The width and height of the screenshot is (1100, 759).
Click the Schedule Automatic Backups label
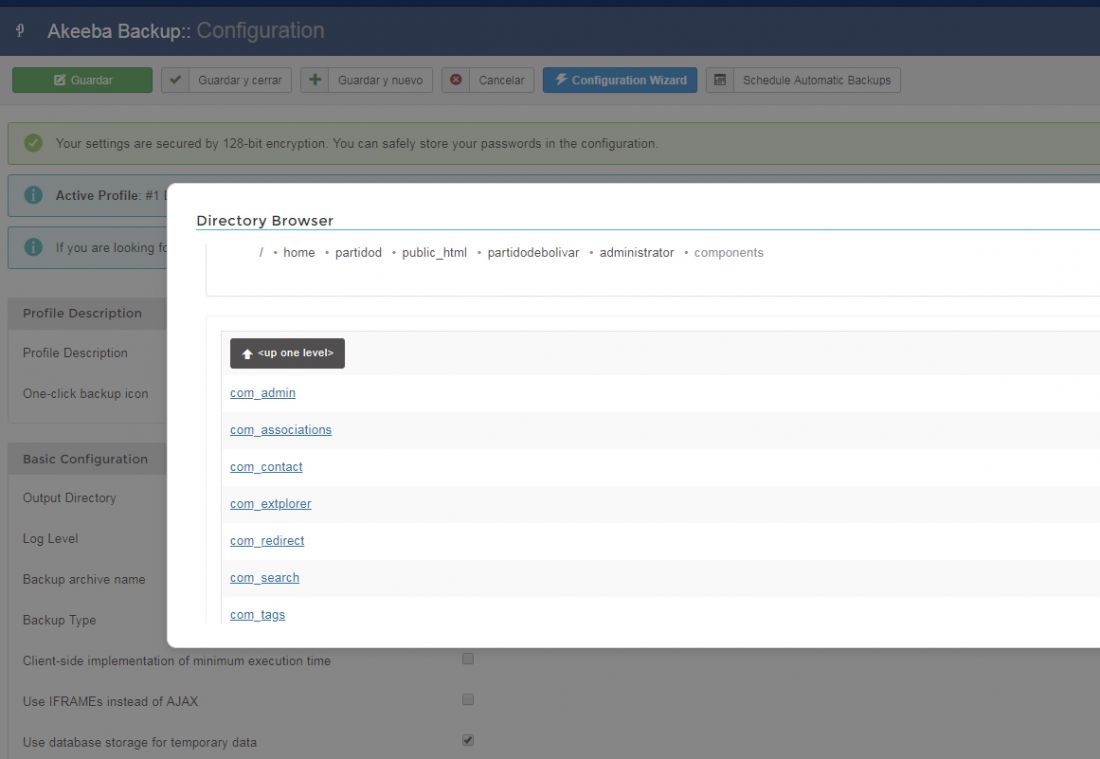point(817,80)
